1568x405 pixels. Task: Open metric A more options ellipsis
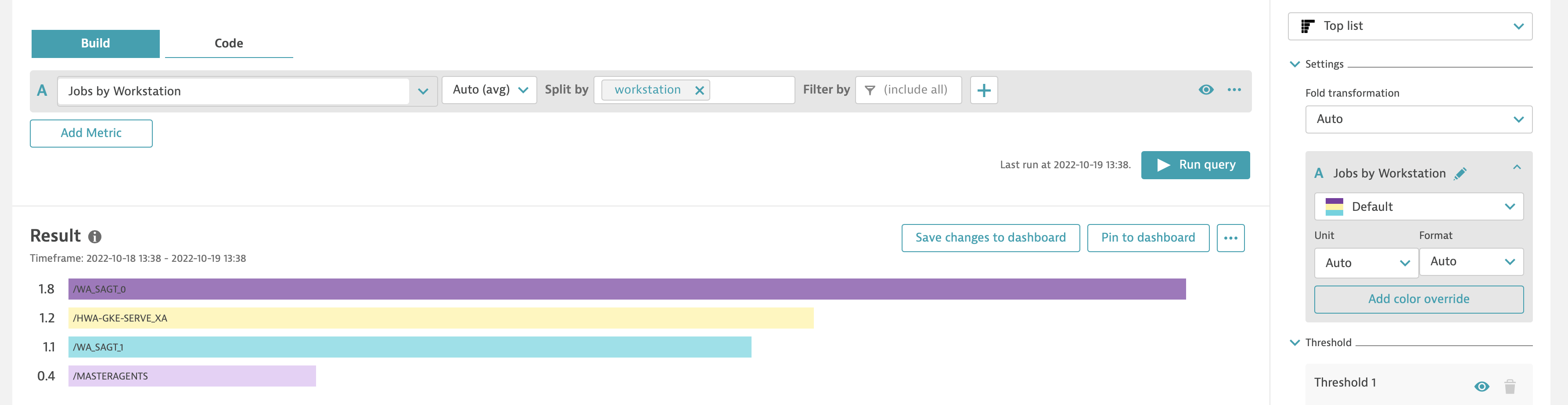[1234, 90]
